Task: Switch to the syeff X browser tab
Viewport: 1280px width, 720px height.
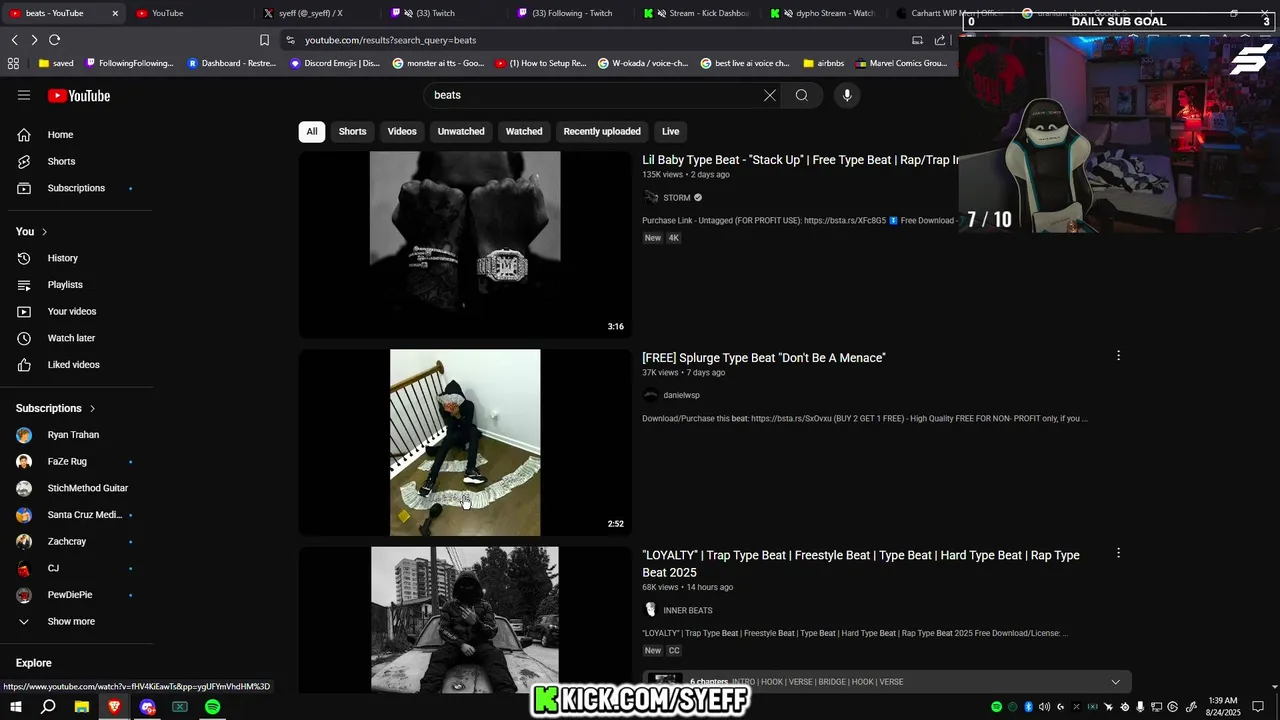Action: point(318,13)
